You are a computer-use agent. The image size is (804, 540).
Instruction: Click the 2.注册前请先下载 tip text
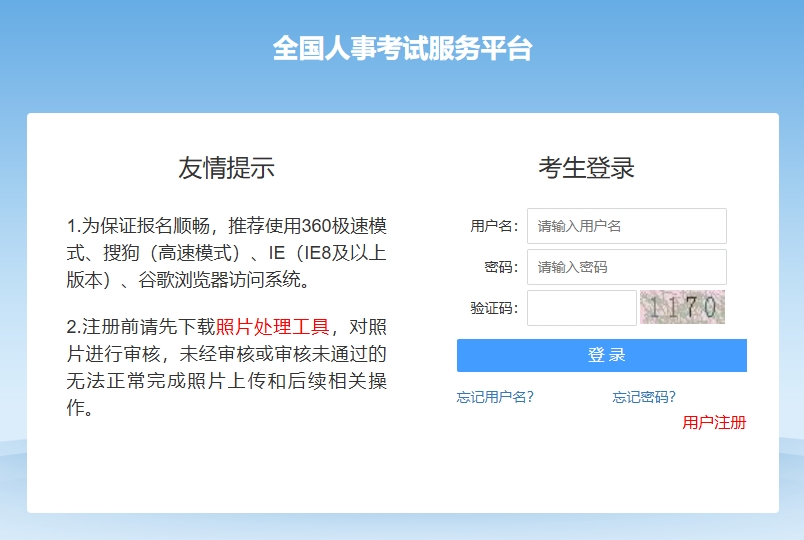tap(140, 327)
